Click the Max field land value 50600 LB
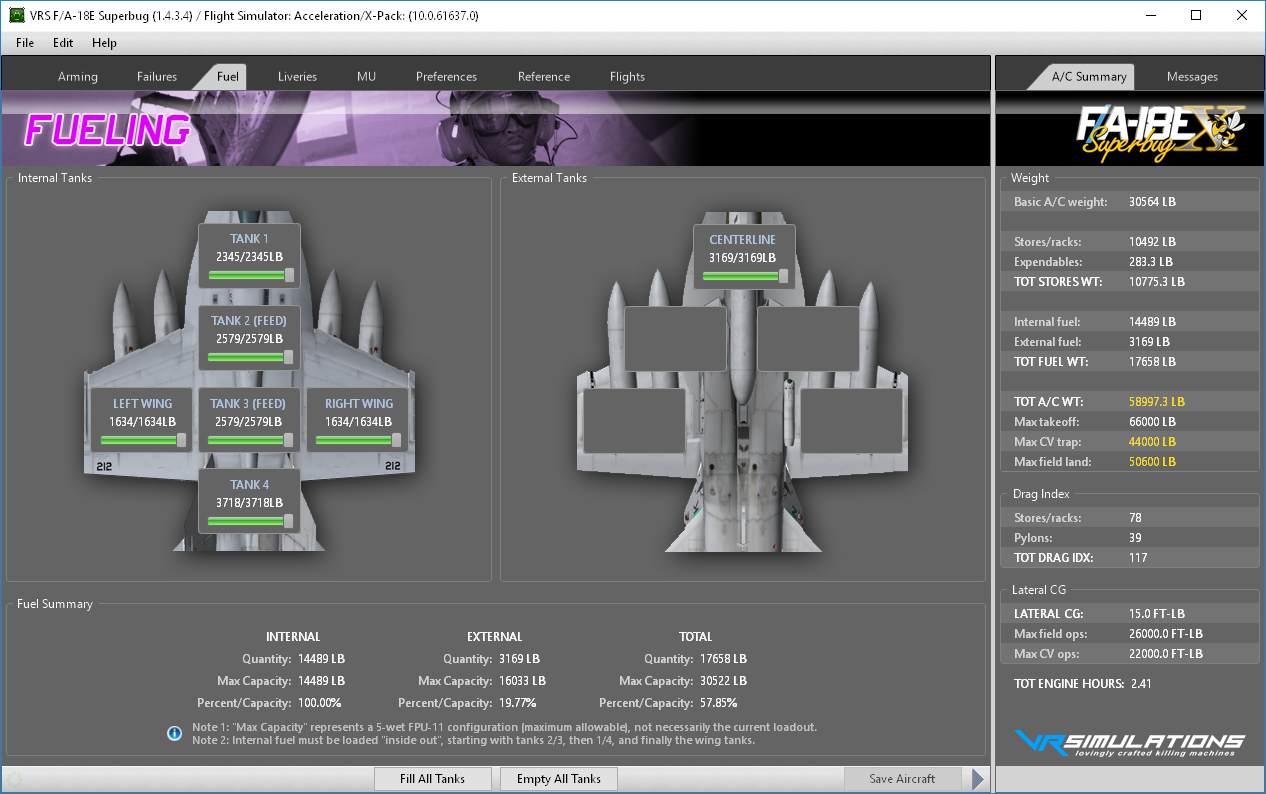 coord(1152,462)
